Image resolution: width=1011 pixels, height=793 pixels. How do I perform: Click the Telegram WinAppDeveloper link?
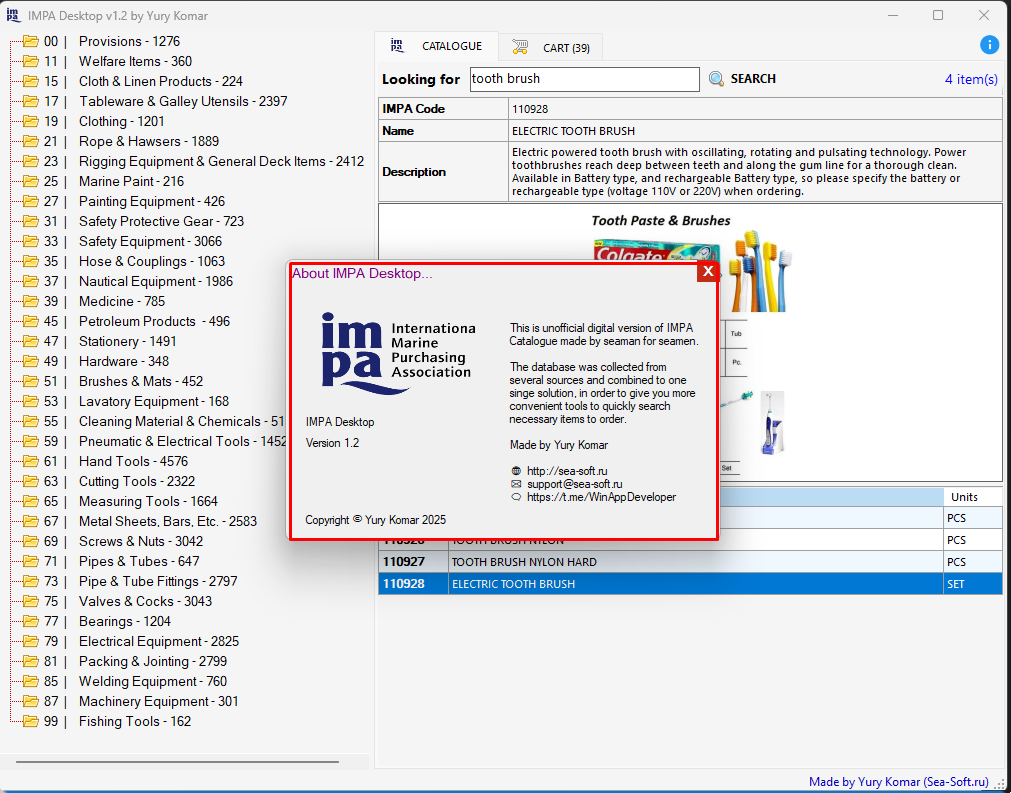[601, 496]
